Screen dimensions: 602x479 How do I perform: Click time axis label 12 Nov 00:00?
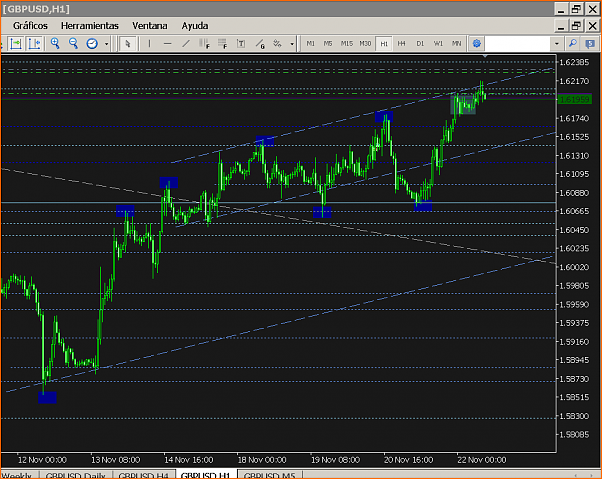(42, 460)
